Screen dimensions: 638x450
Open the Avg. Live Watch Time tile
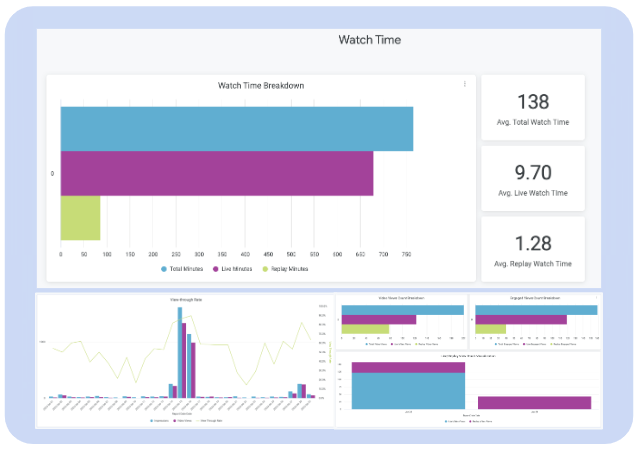click(532, 178)
